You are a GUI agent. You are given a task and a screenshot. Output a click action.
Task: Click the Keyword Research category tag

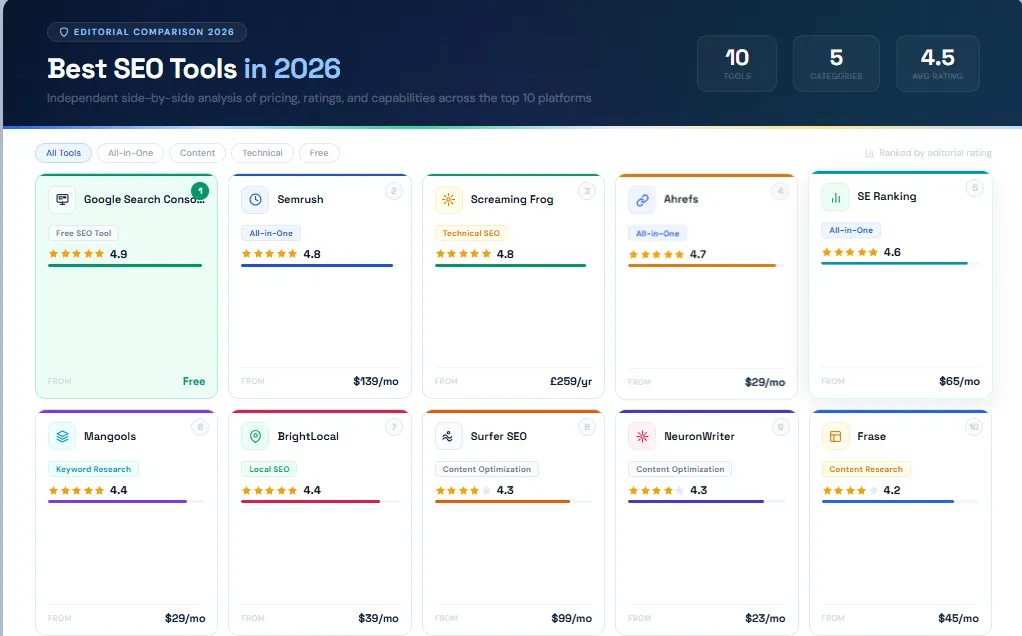point(93,469)
